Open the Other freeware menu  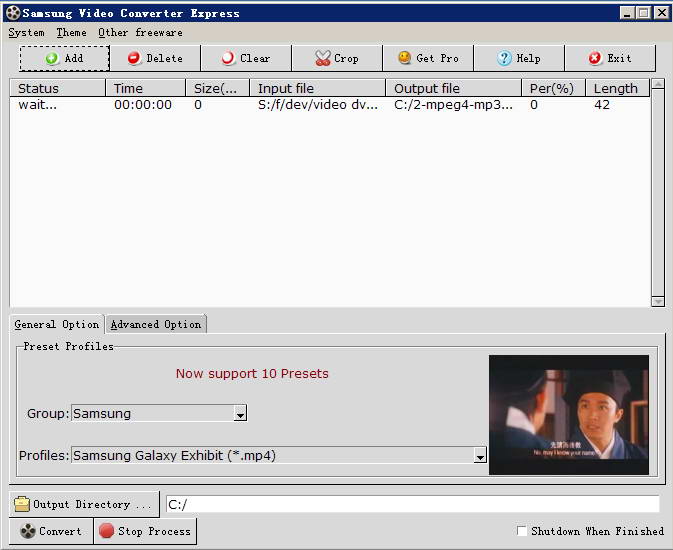tap(140, 33)
